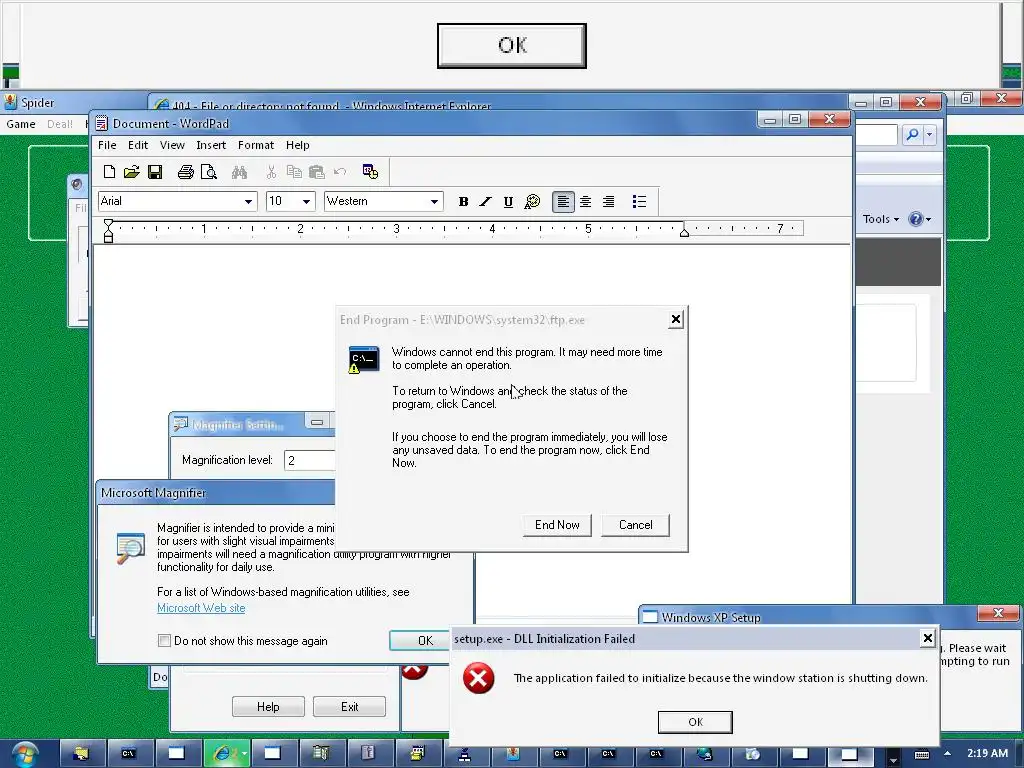Screen dimensions: 1024x768
Task: Open WordPad Edit menu
Action: point(138,145)
